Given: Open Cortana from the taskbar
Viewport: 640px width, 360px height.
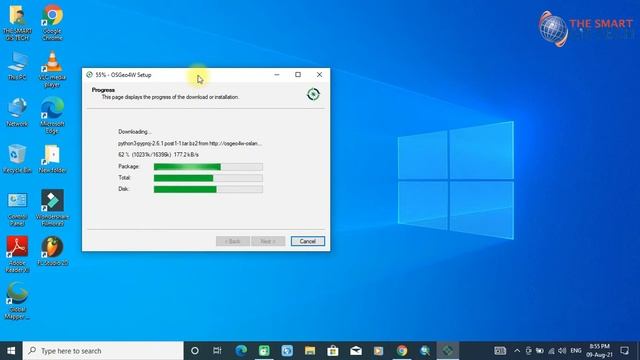Looking at the screenshot, I should pos(195,351).
